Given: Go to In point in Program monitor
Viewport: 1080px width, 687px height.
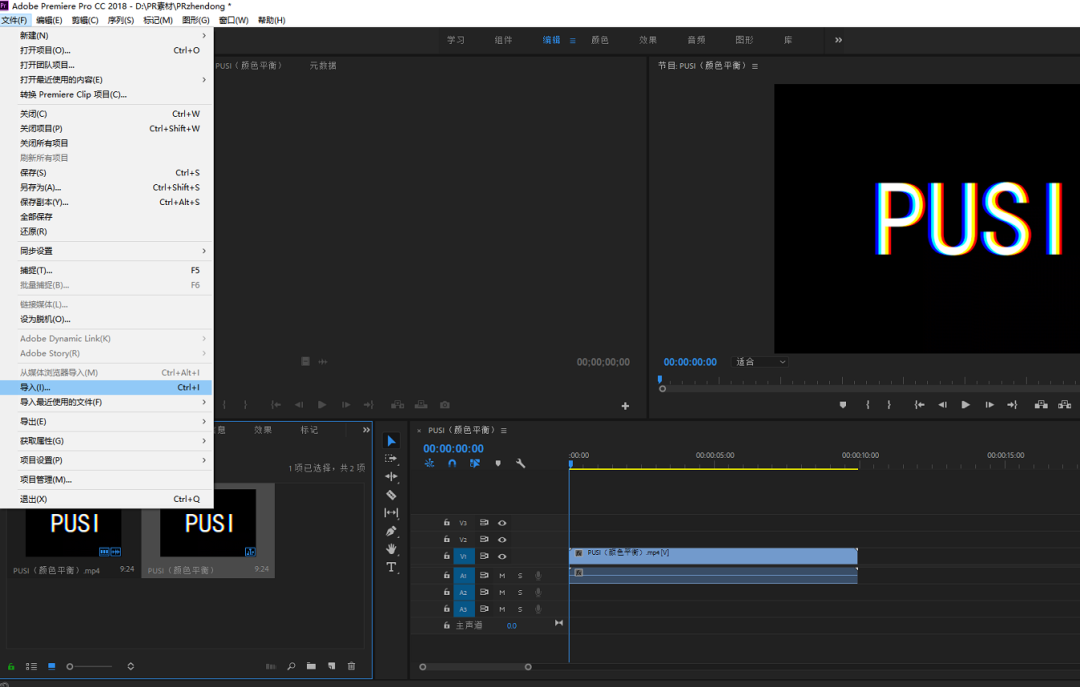Looking at the screenshot, I should (919, 405).
